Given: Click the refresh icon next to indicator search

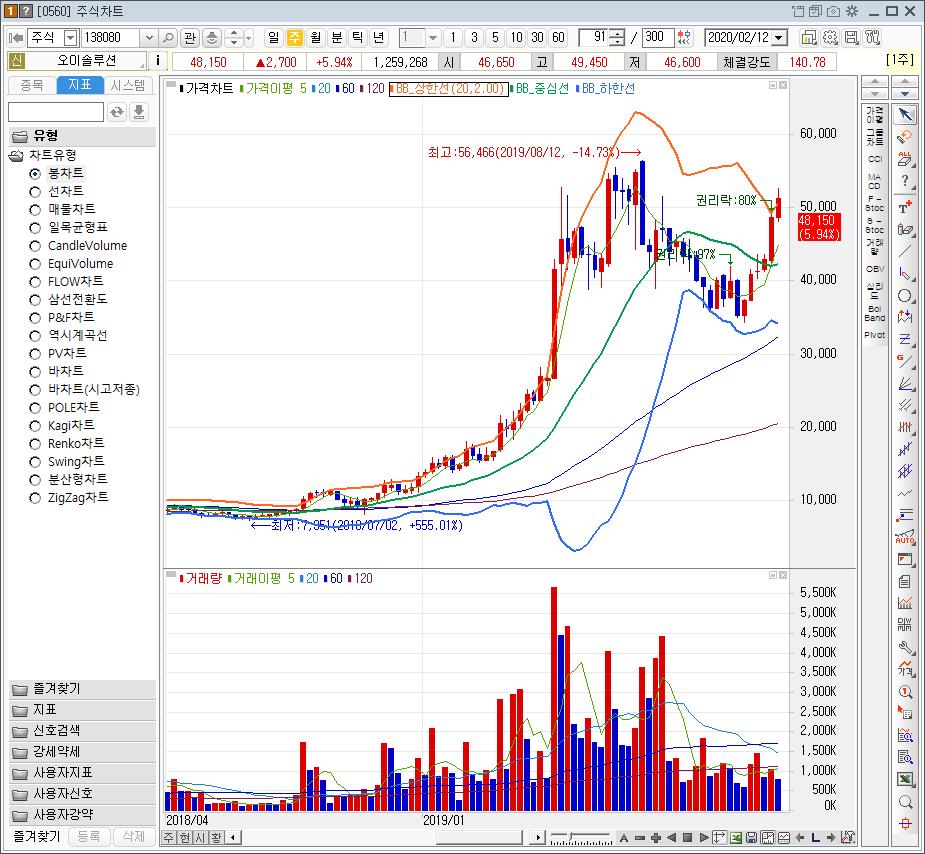Looking at the screenshot, I should point(117,111).
